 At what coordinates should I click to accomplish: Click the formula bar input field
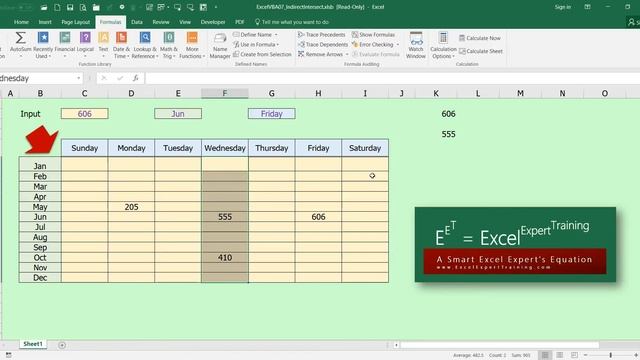click(392, 78)
